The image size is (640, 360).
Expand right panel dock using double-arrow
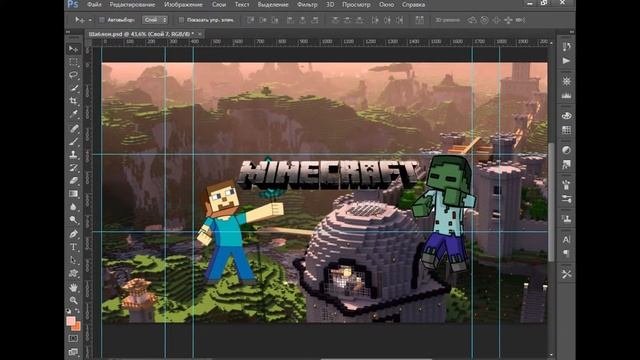coord(572,32)
